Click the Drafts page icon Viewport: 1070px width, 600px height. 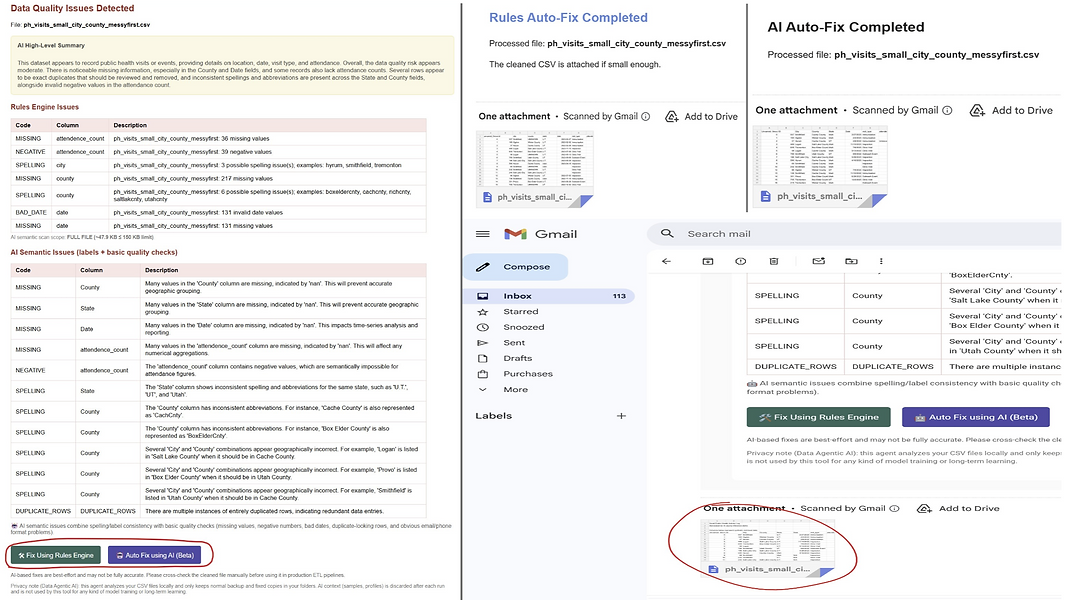pyautogui.click(x=482, y=358)
